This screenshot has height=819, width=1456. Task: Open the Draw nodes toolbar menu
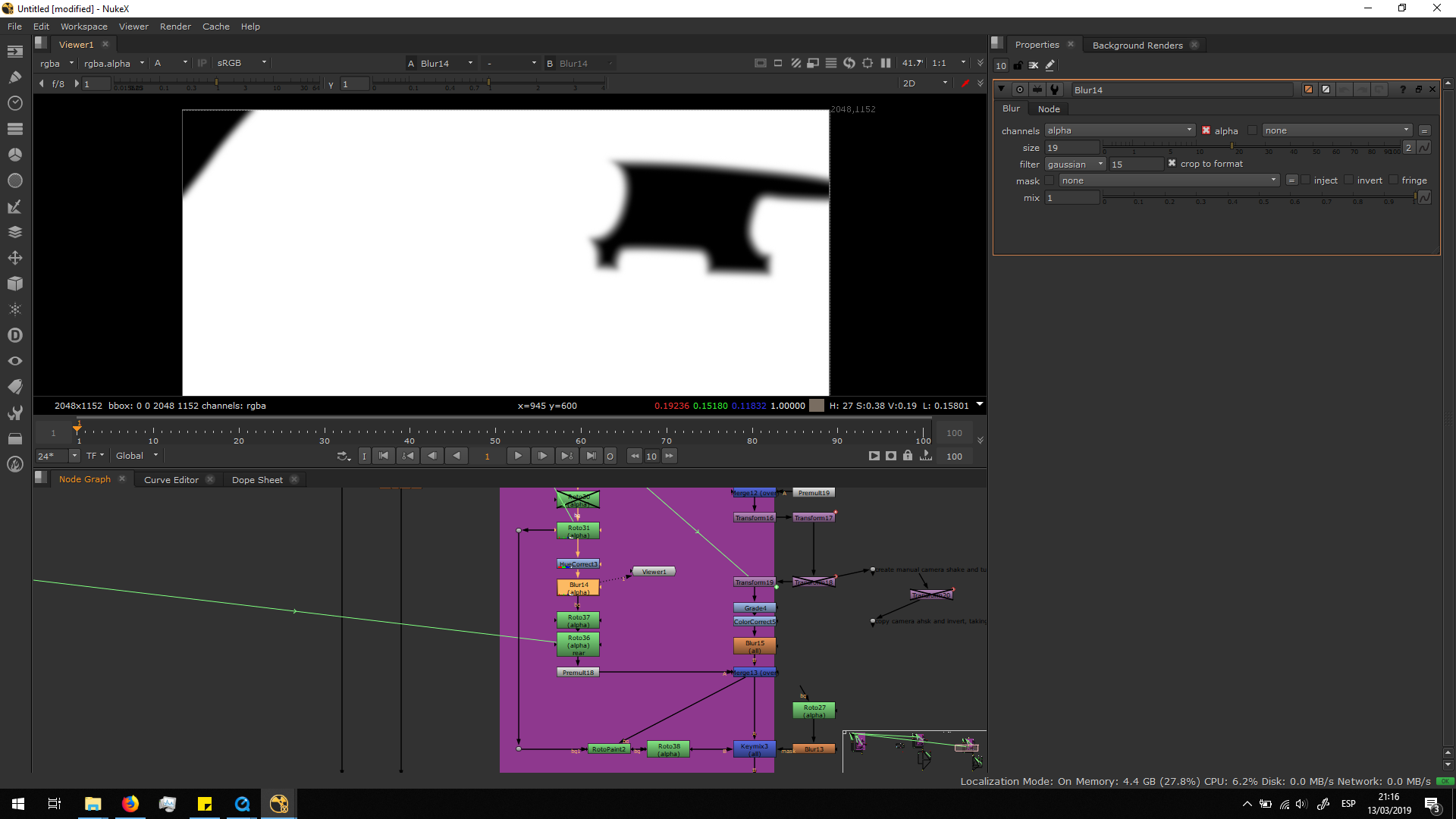tap(14, 77)
